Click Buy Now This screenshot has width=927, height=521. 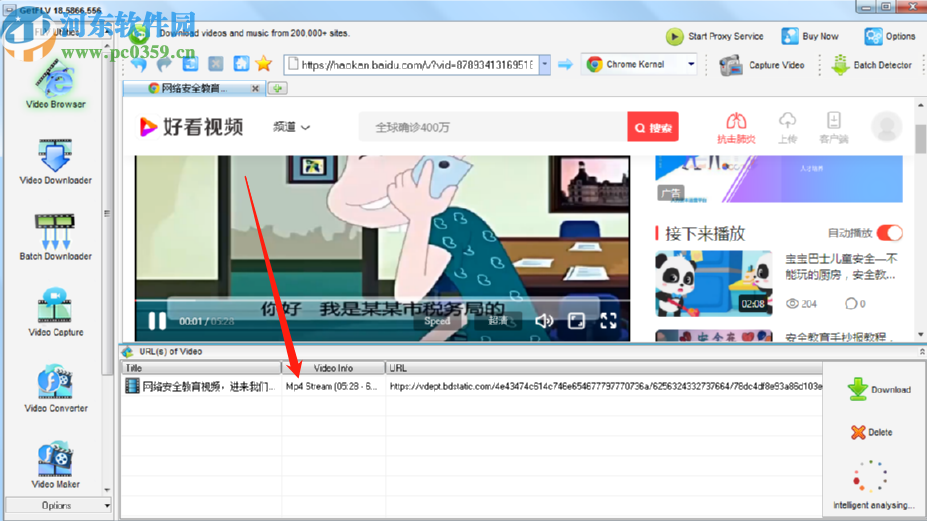(809, 36)
